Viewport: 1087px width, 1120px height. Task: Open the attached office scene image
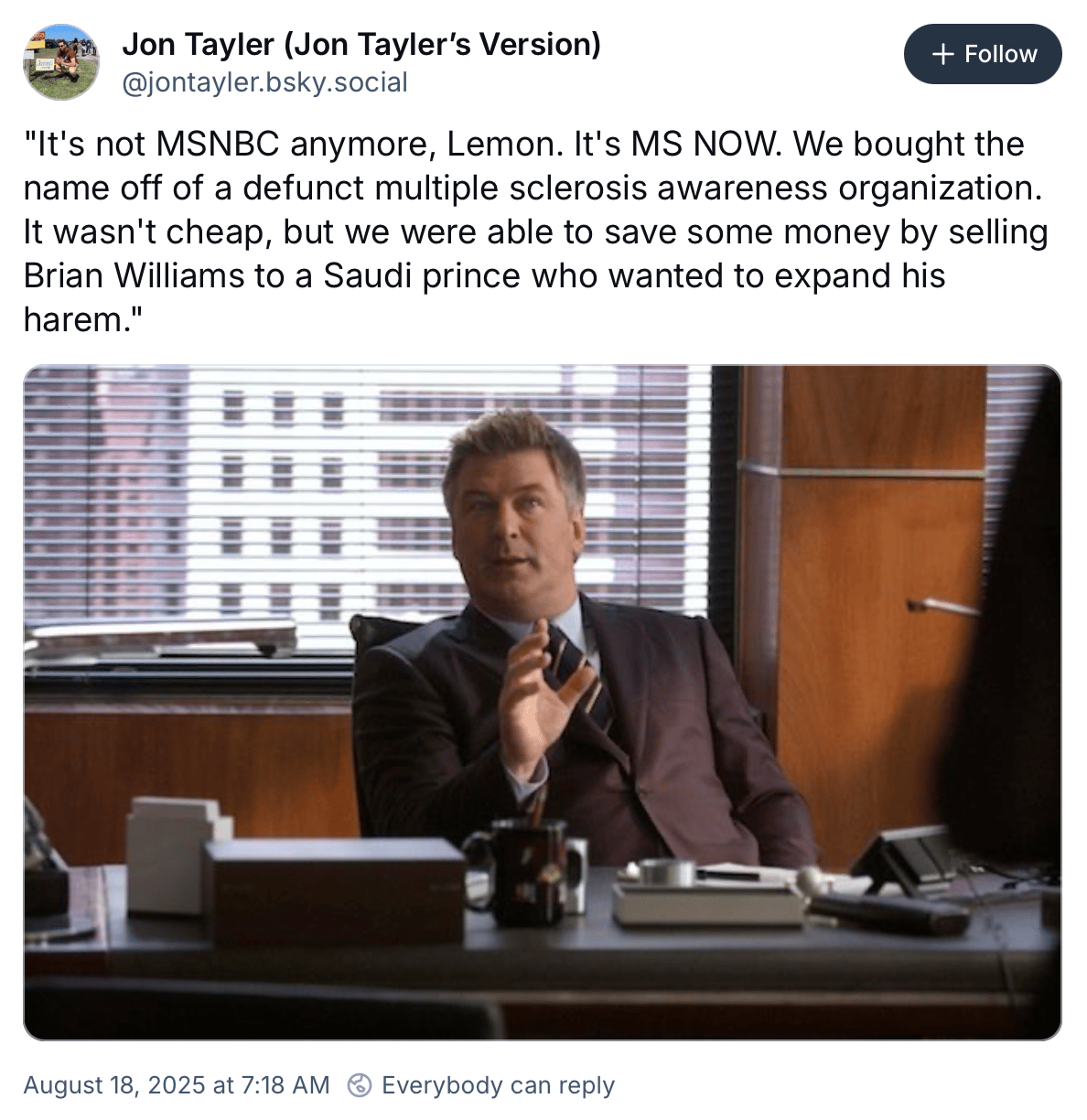coord(543,703)
